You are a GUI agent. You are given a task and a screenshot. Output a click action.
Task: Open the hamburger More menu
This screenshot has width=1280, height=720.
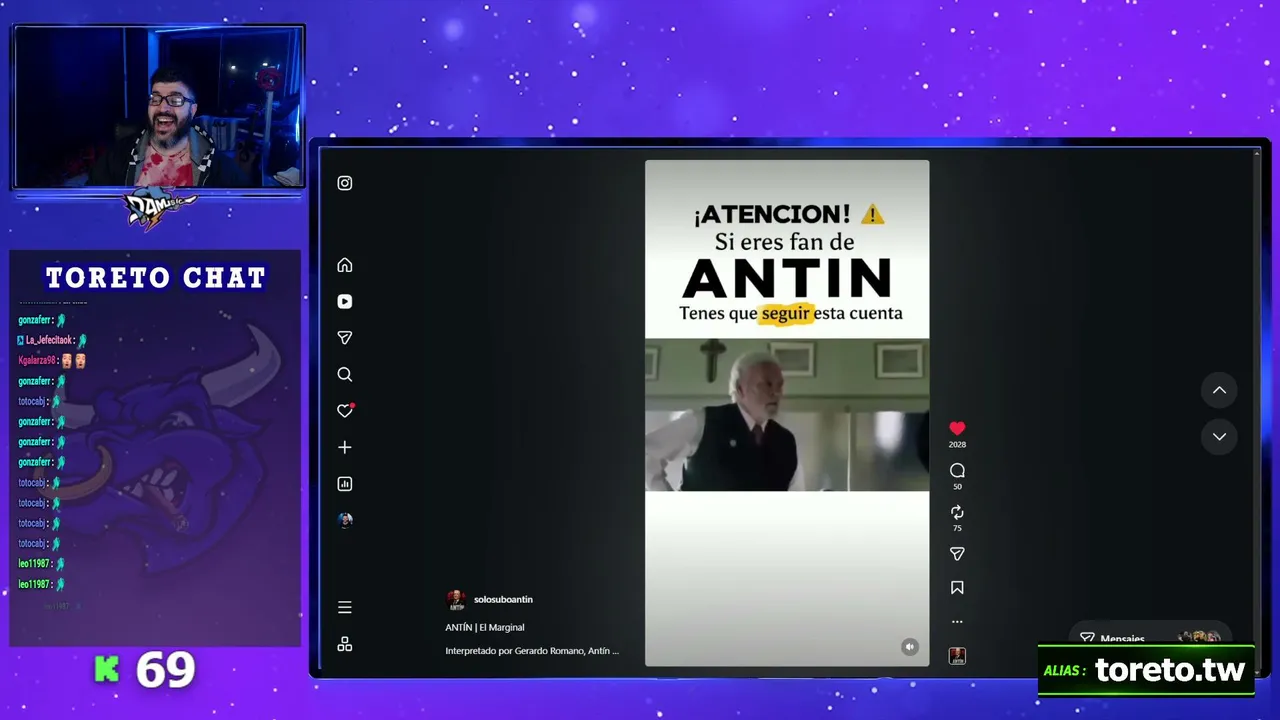click(345, 607)
